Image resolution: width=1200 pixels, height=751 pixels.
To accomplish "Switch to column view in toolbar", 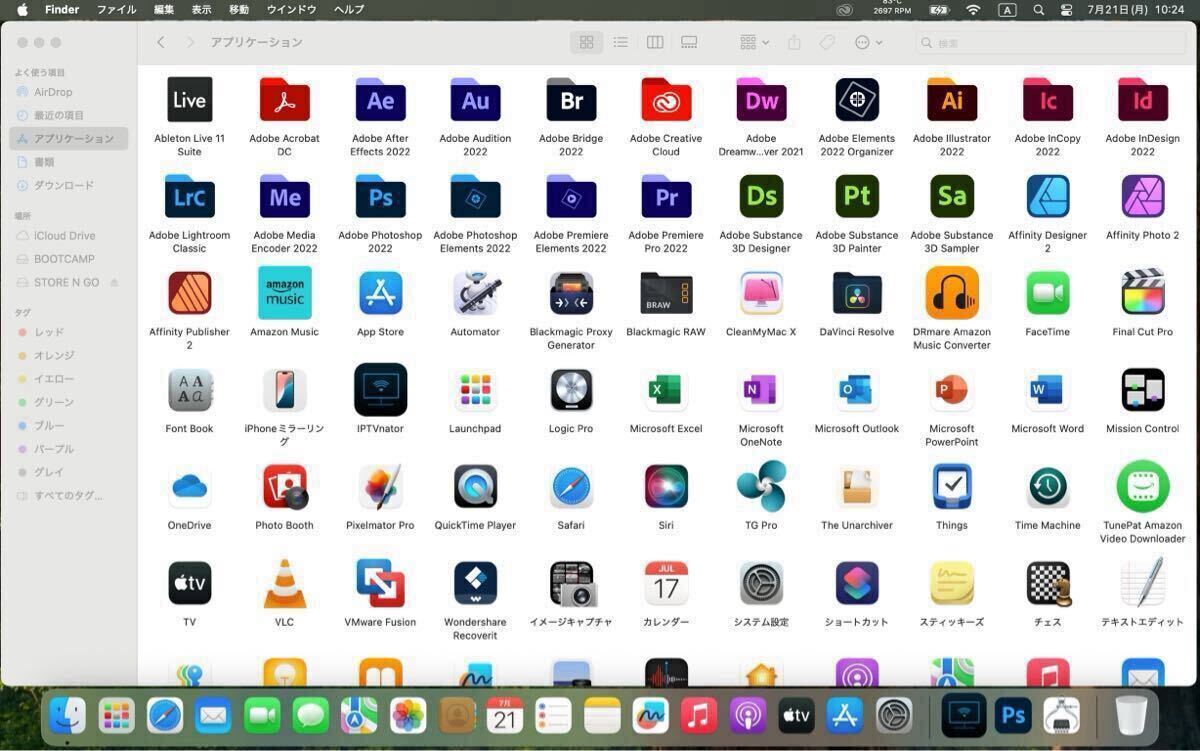I will pos(655,42).
